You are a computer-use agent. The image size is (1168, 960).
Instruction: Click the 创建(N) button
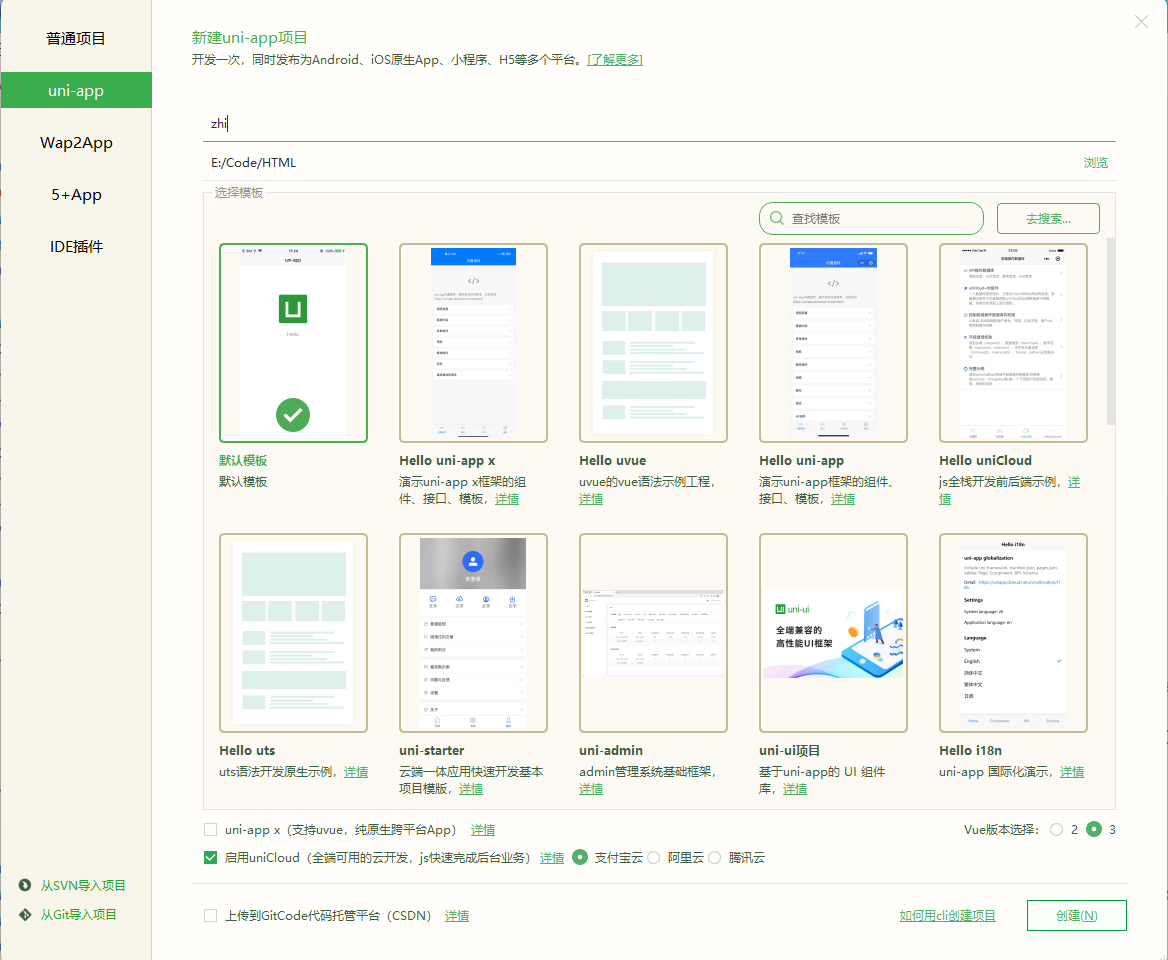click(1076, 915)
